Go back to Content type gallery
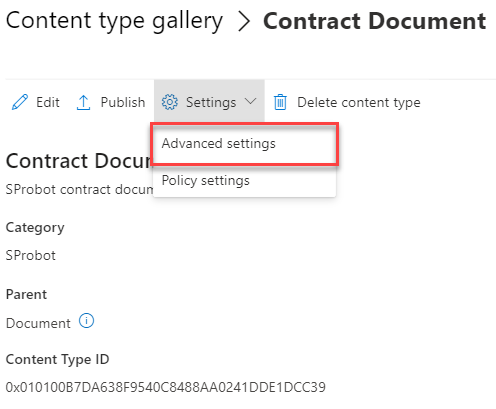 (114, 21)
